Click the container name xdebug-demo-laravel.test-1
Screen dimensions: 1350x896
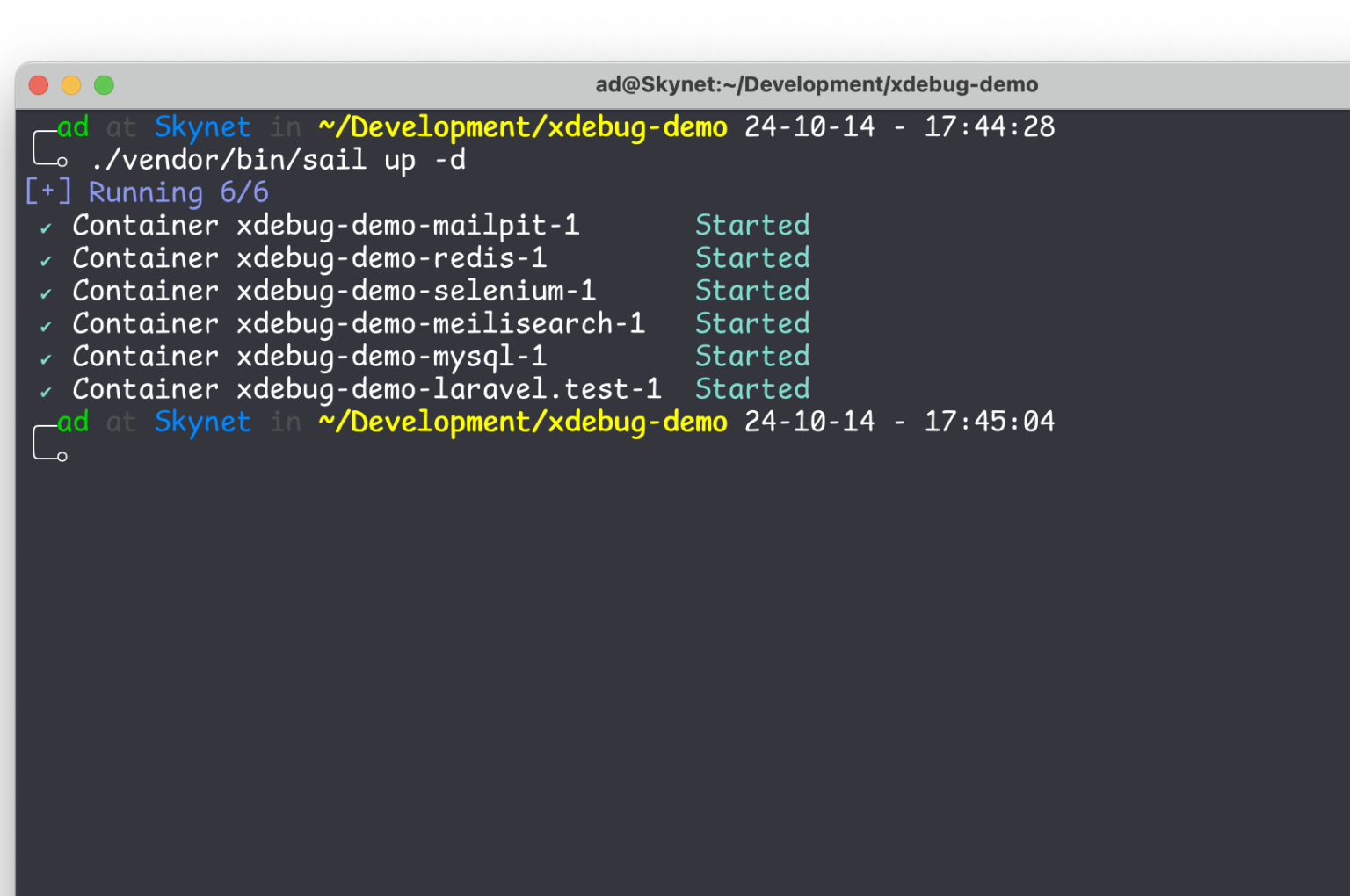click(x=449, y=388)
